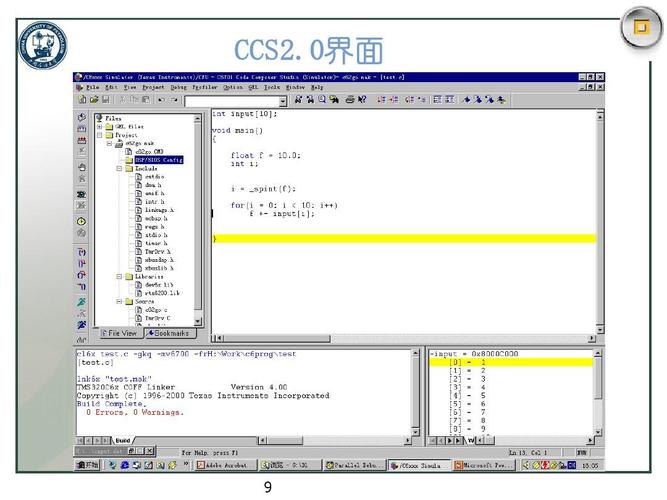This screenshot has height=500, width=667.
Task: Click the first braces step icon
Action: (x=82, y=252)
